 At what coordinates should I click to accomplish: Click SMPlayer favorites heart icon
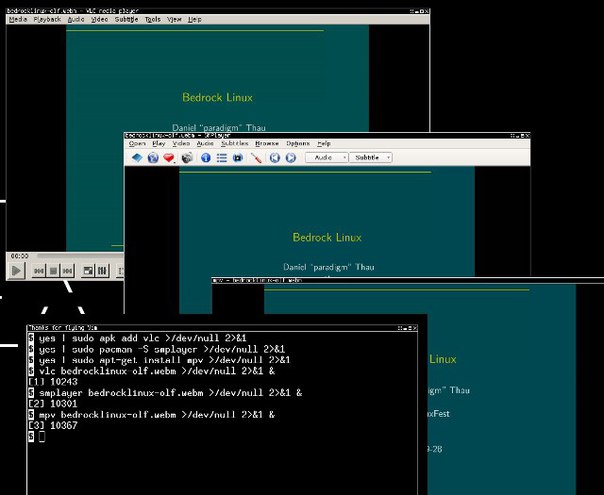coord(169,157)
